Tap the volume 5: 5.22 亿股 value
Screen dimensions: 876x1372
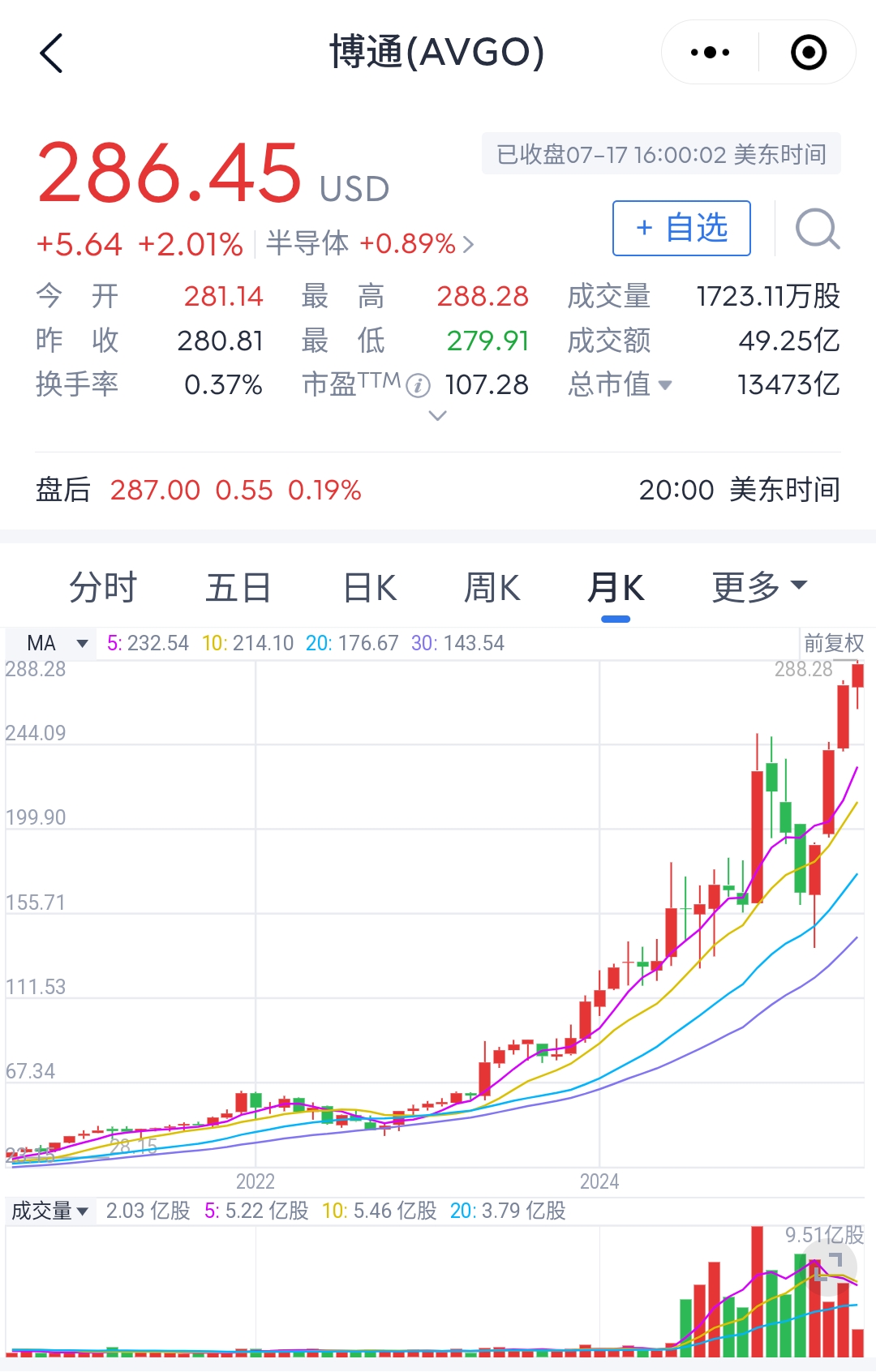coord(256,1211)
